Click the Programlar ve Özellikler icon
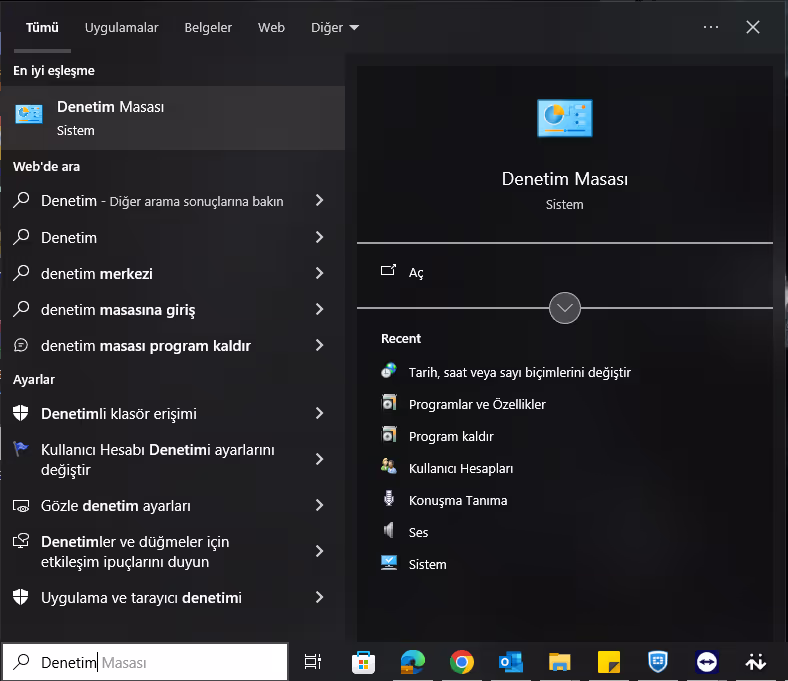The height and width of the screenshot is (681, 788). [389, 403]
